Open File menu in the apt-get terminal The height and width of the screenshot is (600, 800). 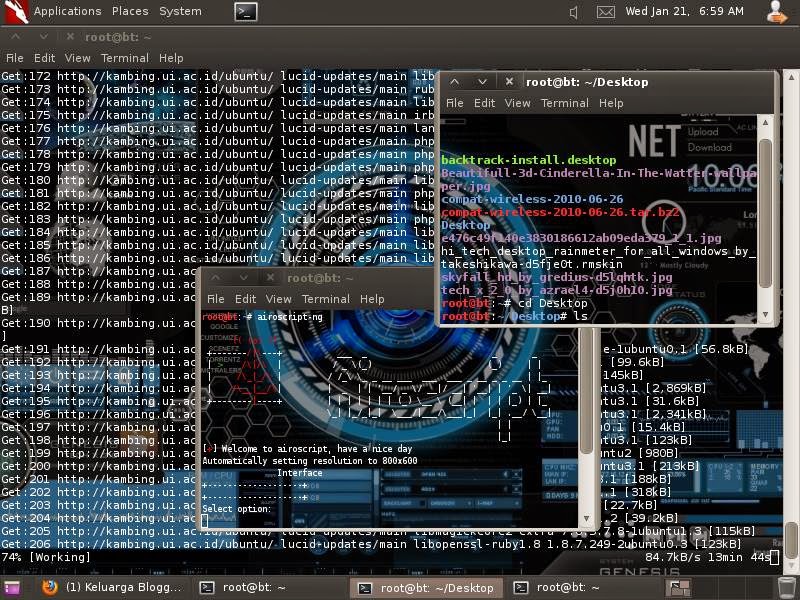tap(14, 58)
